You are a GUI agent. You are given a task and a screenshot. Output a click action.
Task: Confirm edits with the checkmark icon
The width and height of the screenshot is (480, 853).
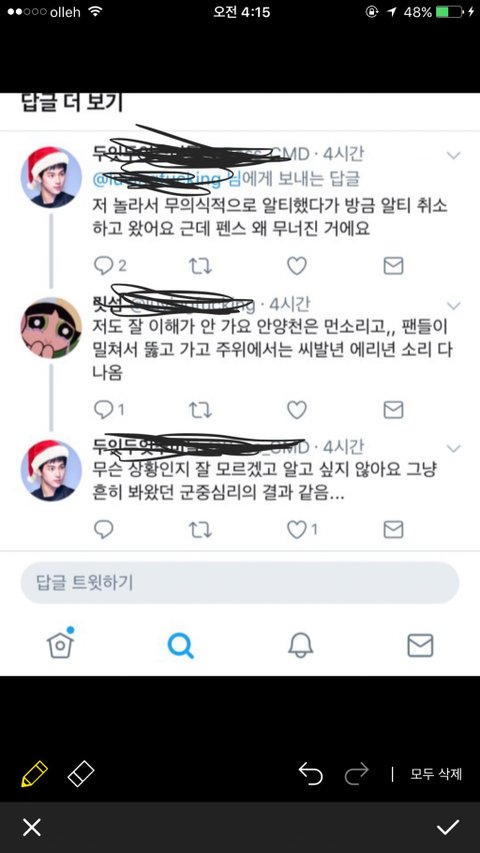click(448, 827)
